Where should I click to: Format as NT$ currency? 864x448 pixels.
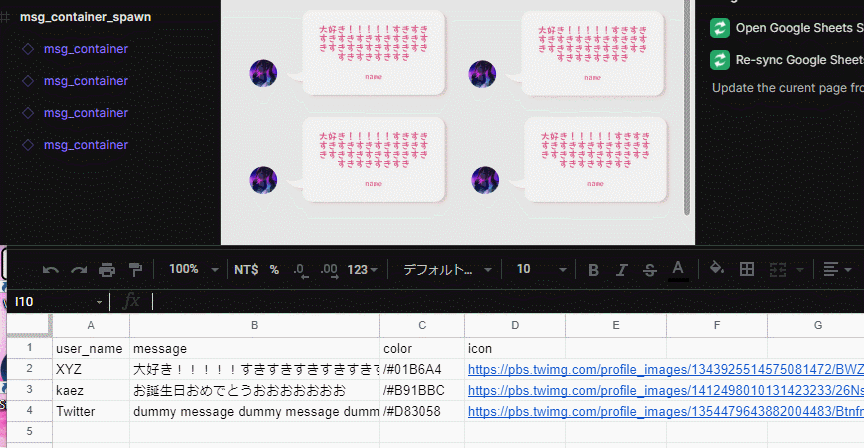click(x=246, y=269)
